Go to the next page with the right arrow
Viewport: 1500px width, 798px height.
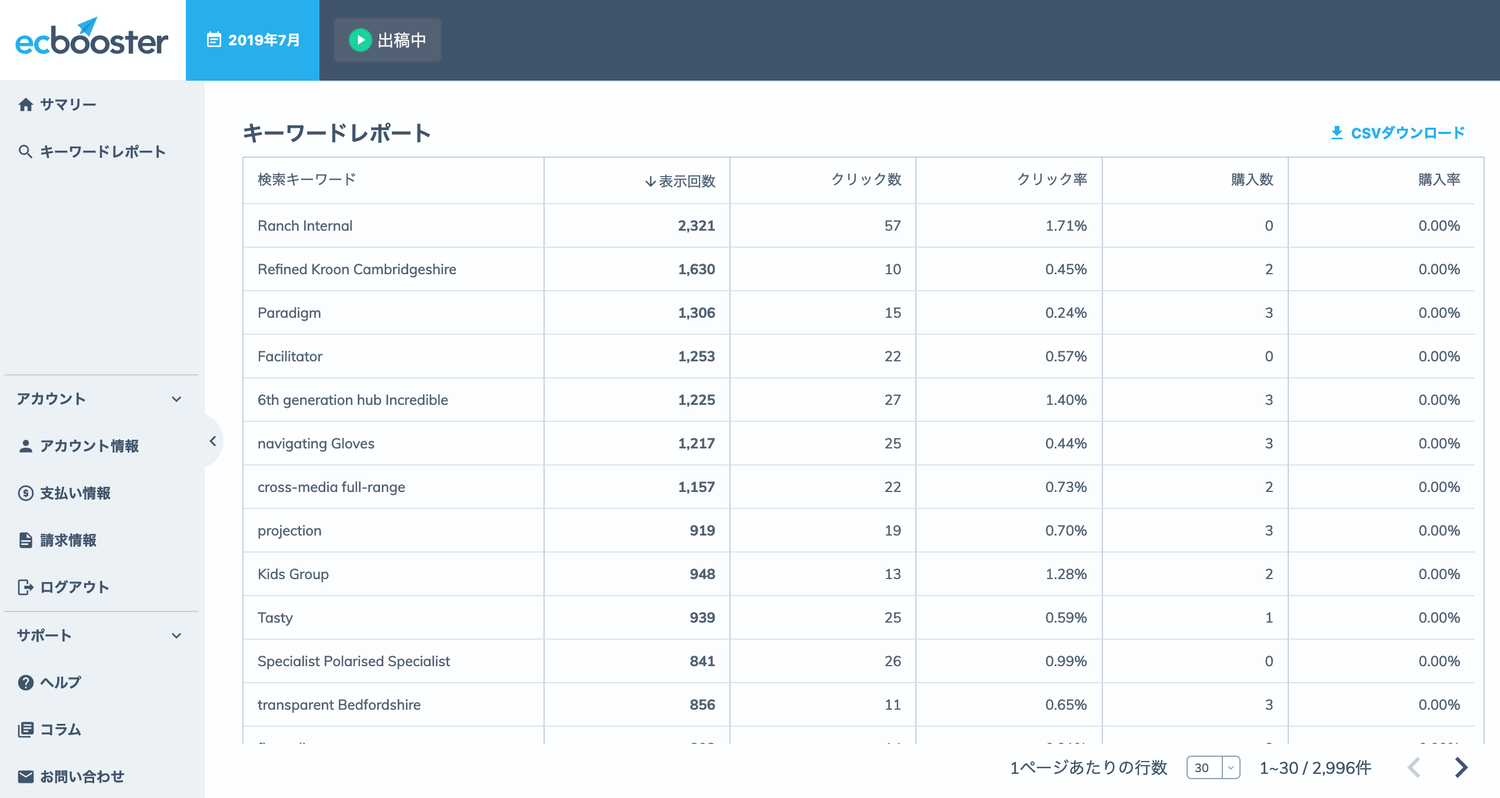point(1459,767)
